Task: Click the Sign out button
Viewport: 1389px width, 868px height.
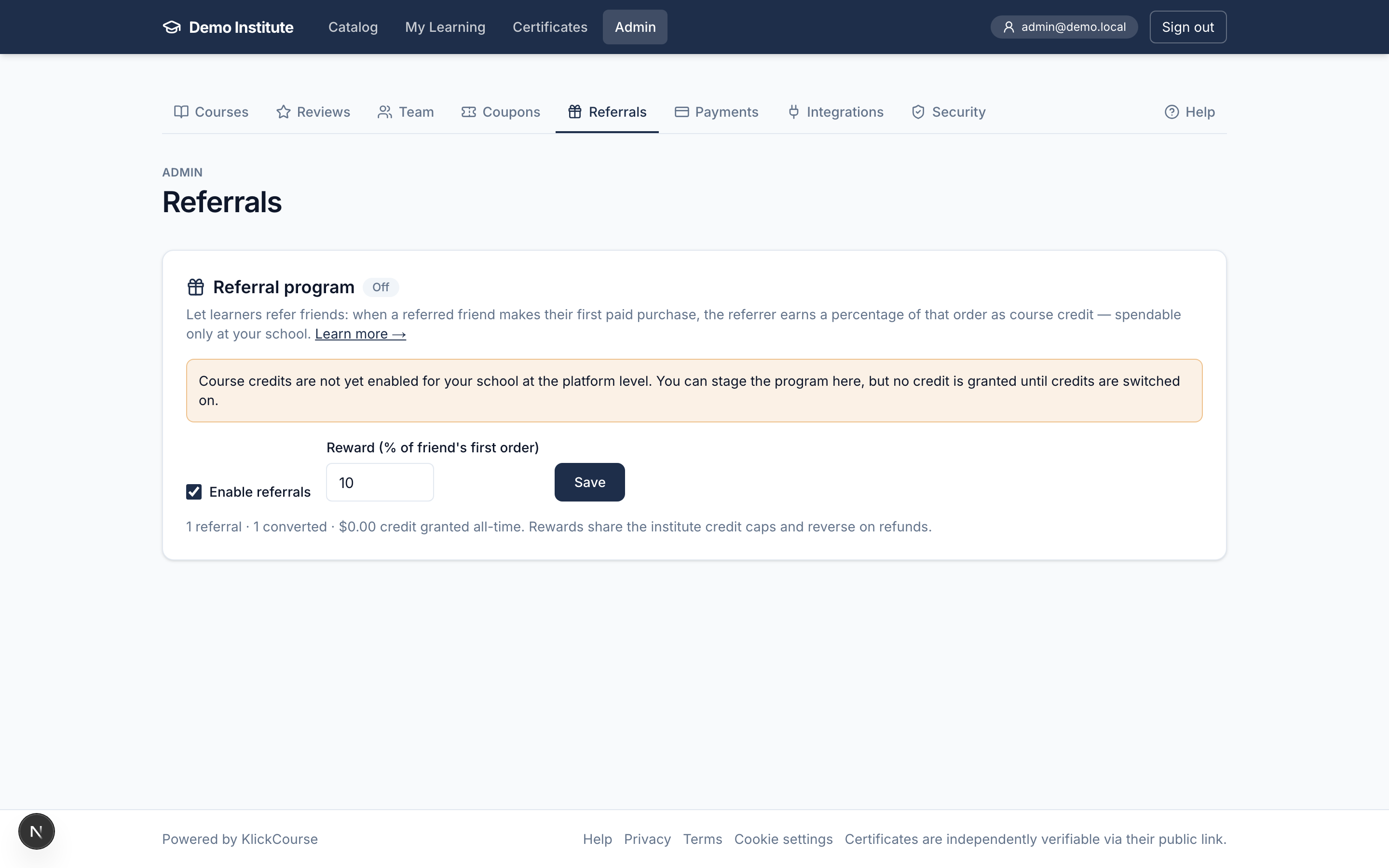Action: [x=1187, y=27]
